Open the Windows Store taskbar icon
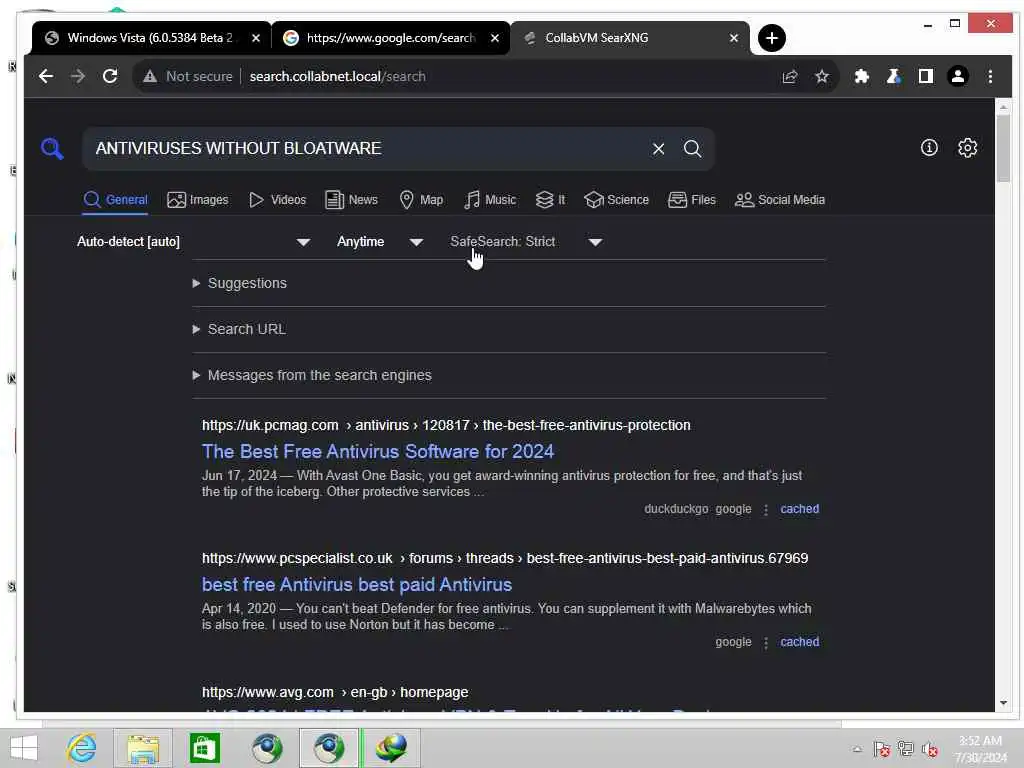 point(204,748)
